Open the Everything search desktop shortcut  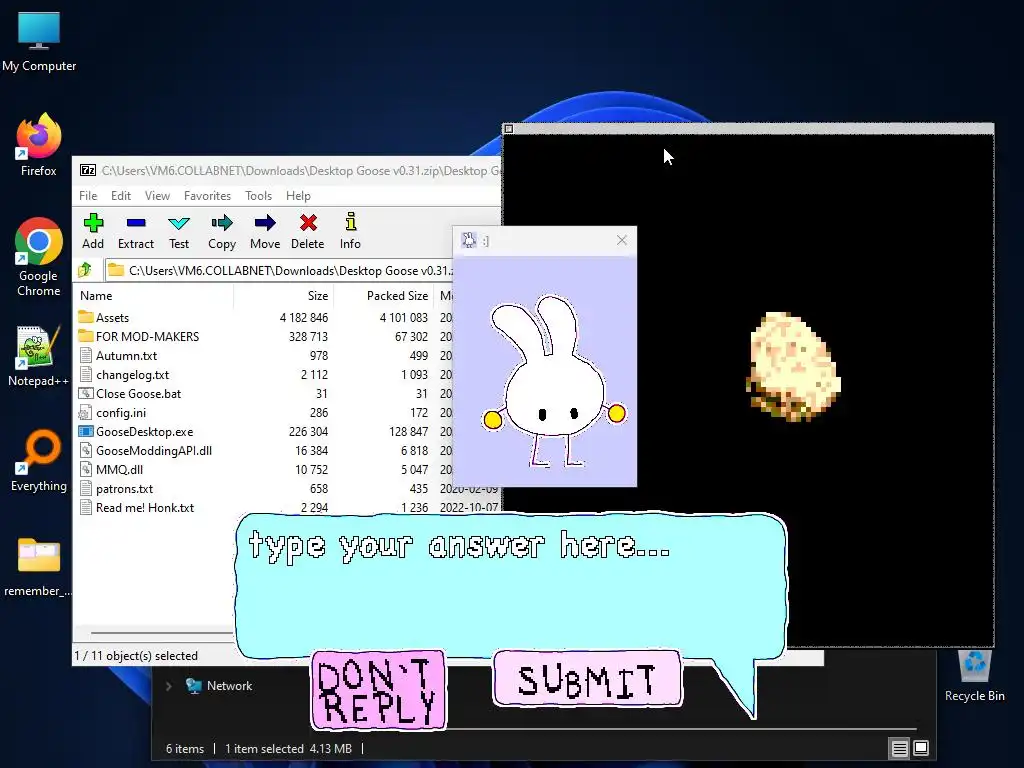[x=39, y=460]
